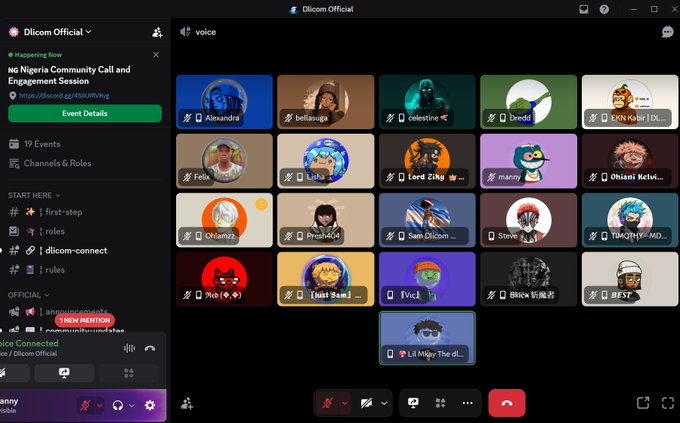This screenshot has height=423, width=680.
Task: Click the voice channel speaker icon
Action: tap(185, 32)
